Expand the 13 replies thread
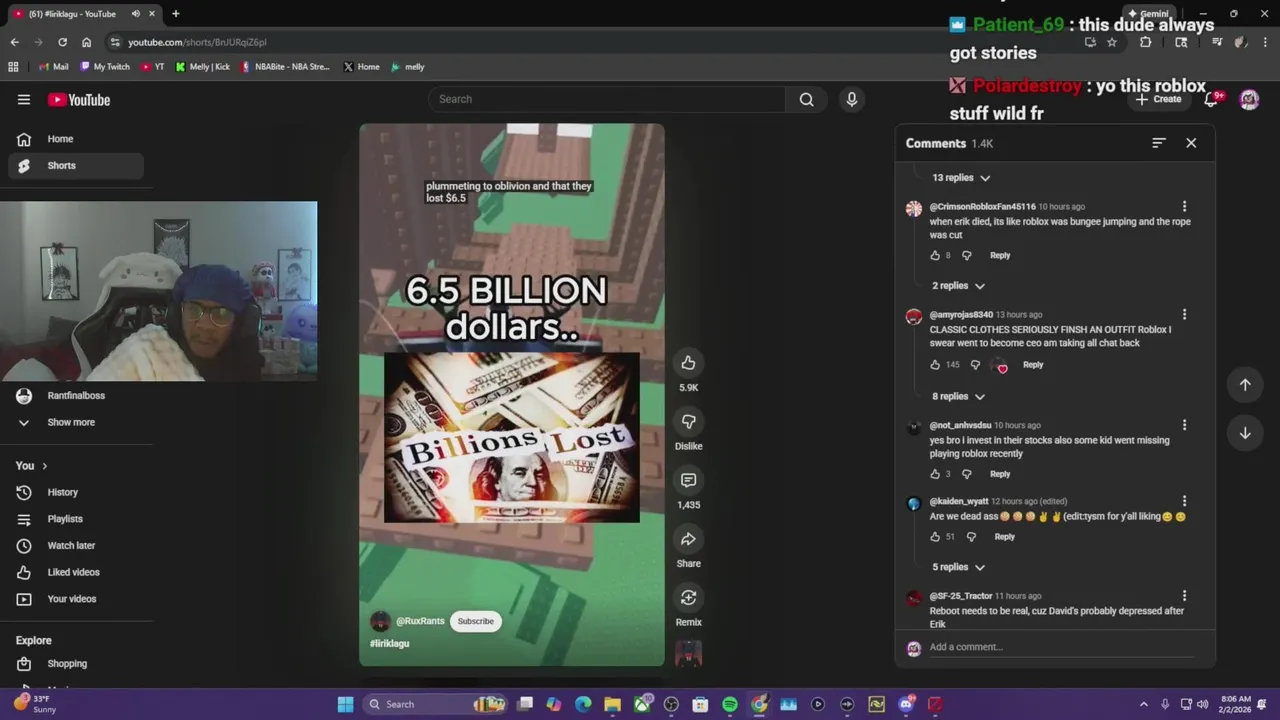The width and height of the screenshot is (1280, 720). 961,178
